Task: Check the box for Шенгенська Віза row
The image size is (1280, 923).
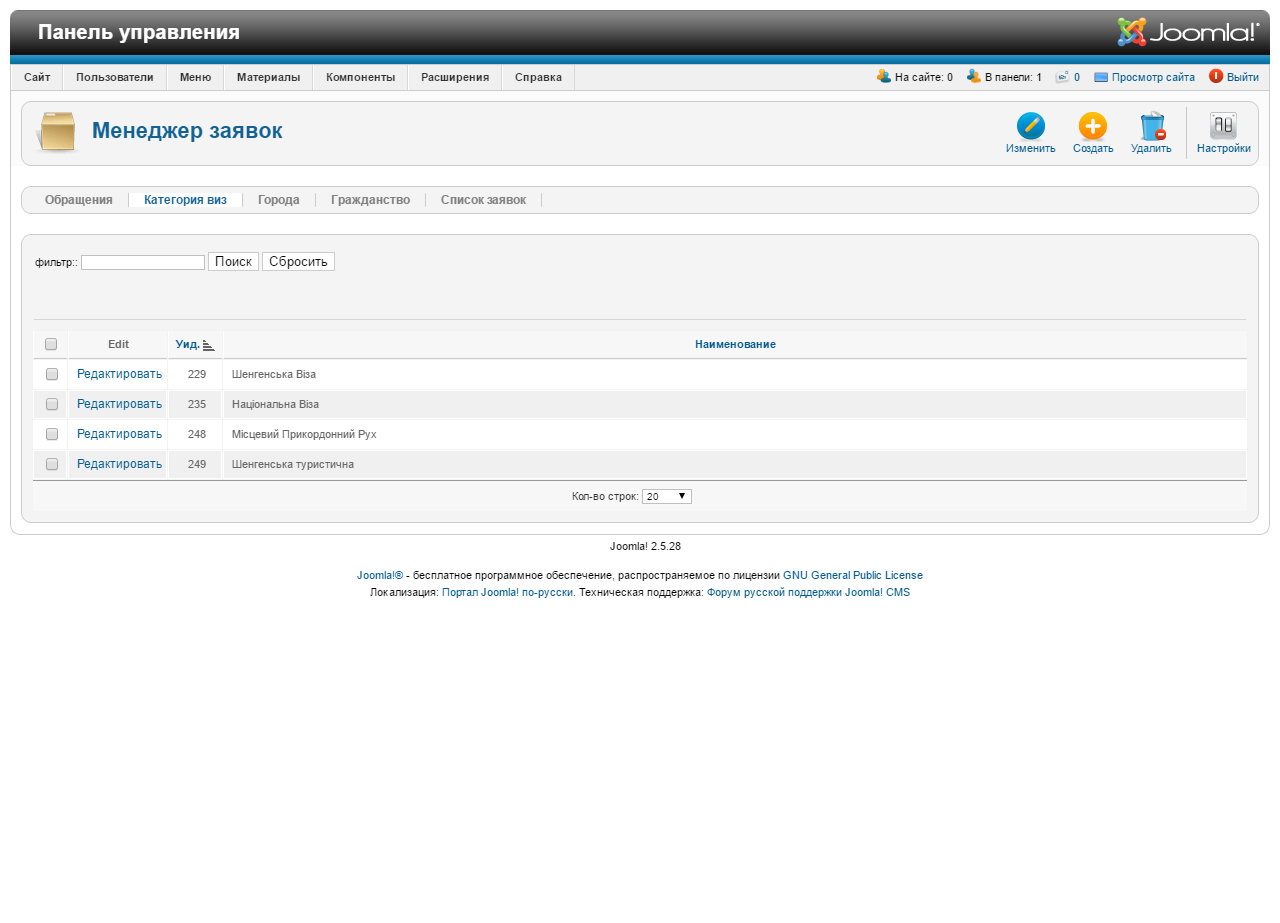Action: tap(52, 374)
